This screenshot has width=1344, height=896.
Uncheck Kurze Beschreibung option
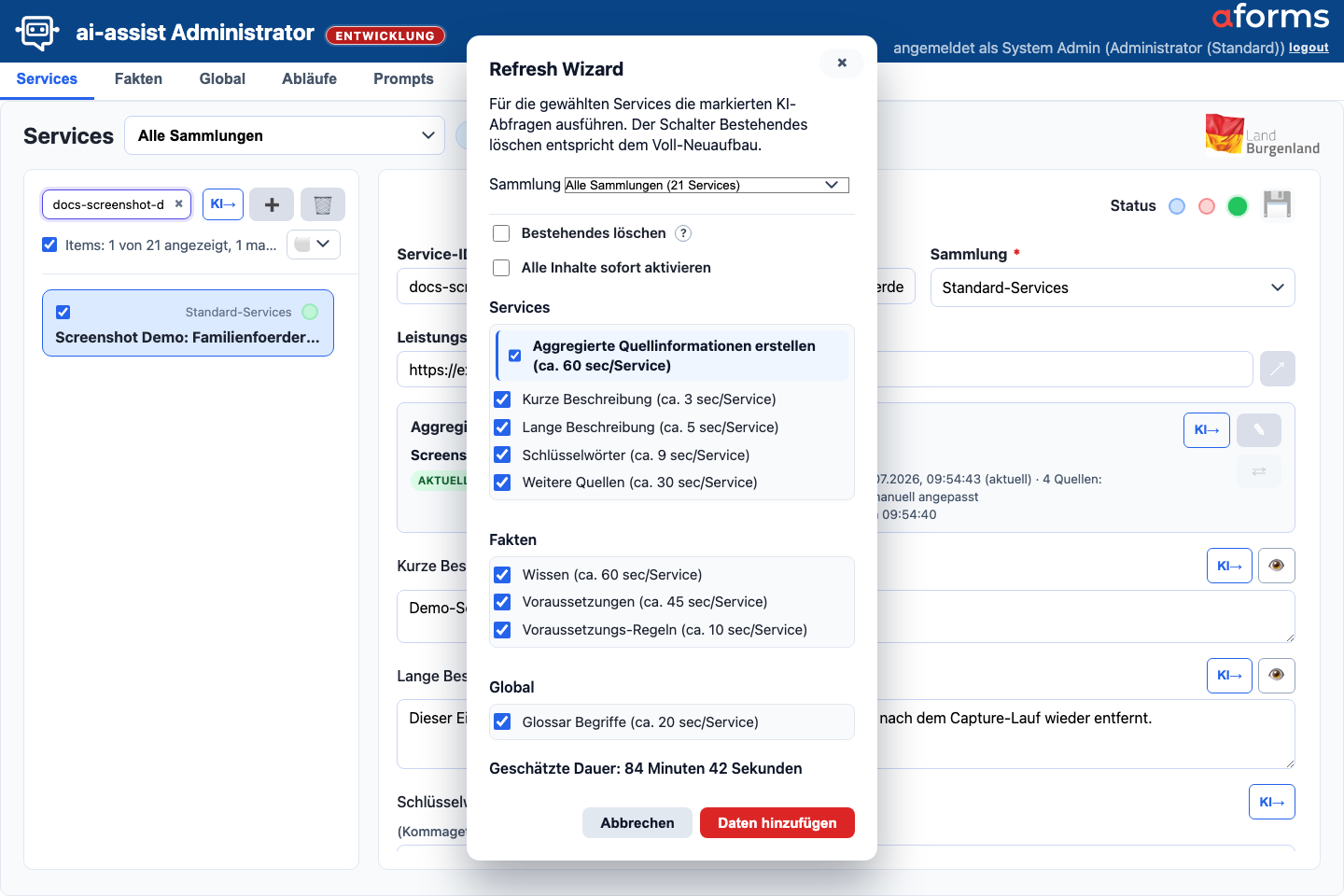point(502,399)
